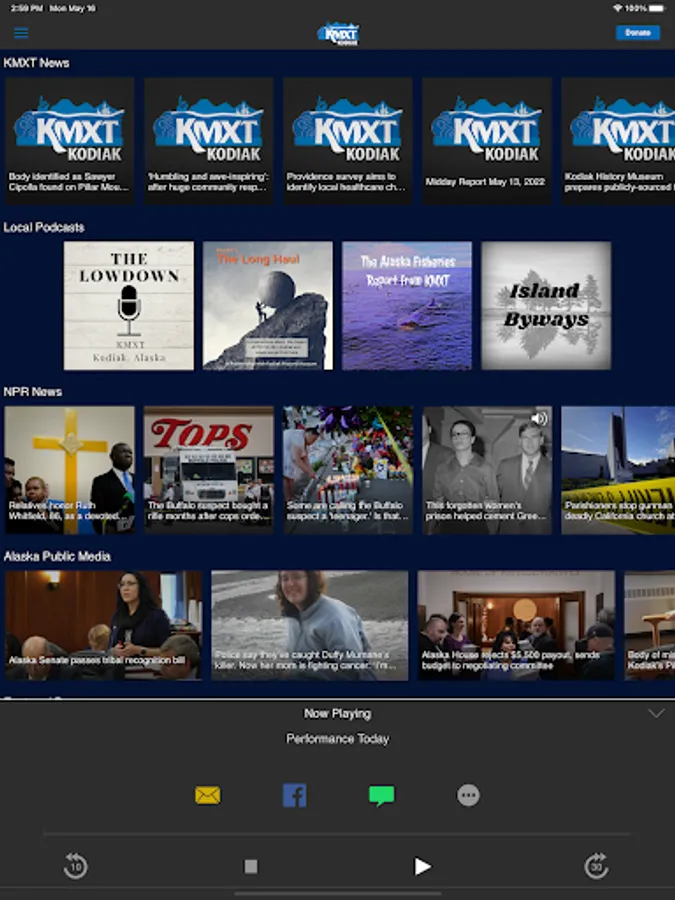The width and height of the screenshot is (675, 900).
Task: Tap the Wi-Fi status icon
Action: tap(617, 8)
